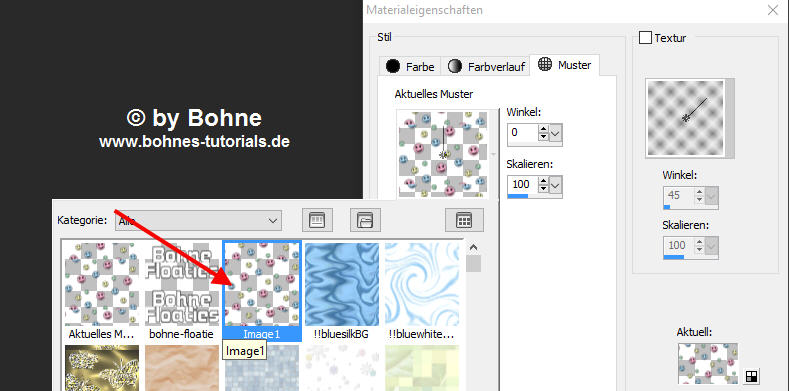The height and width of the screenshot is (391, 789).
Task: Decrease the pattern Skalieren value with down arrow
Action: coord(543,190)
